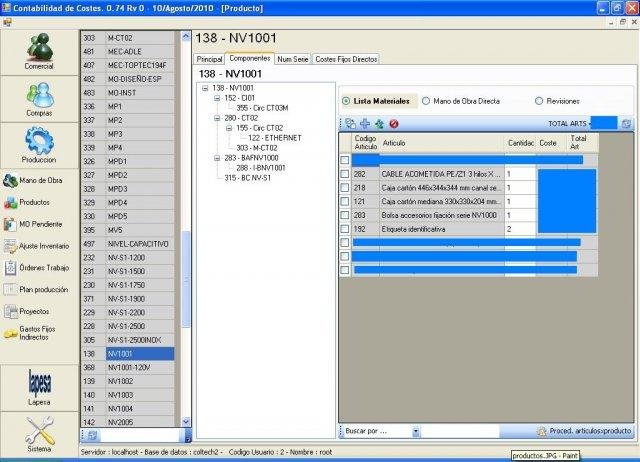Click the copy materials toolbar icon
This screenshot has width=640, height=462.
350,124
